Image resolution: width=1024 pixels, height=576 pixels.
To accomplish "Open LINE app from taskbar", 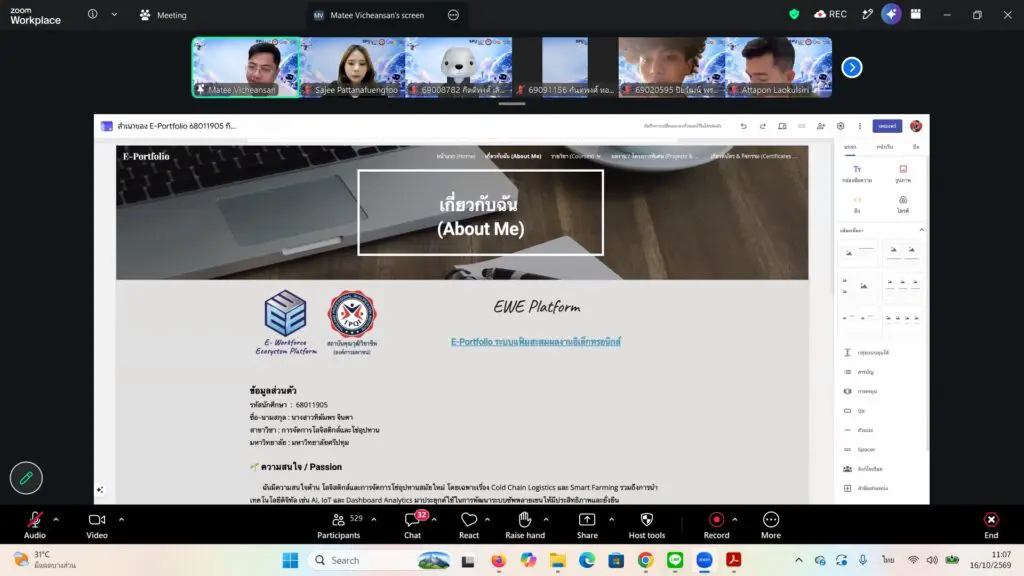I will coord(675,560).
